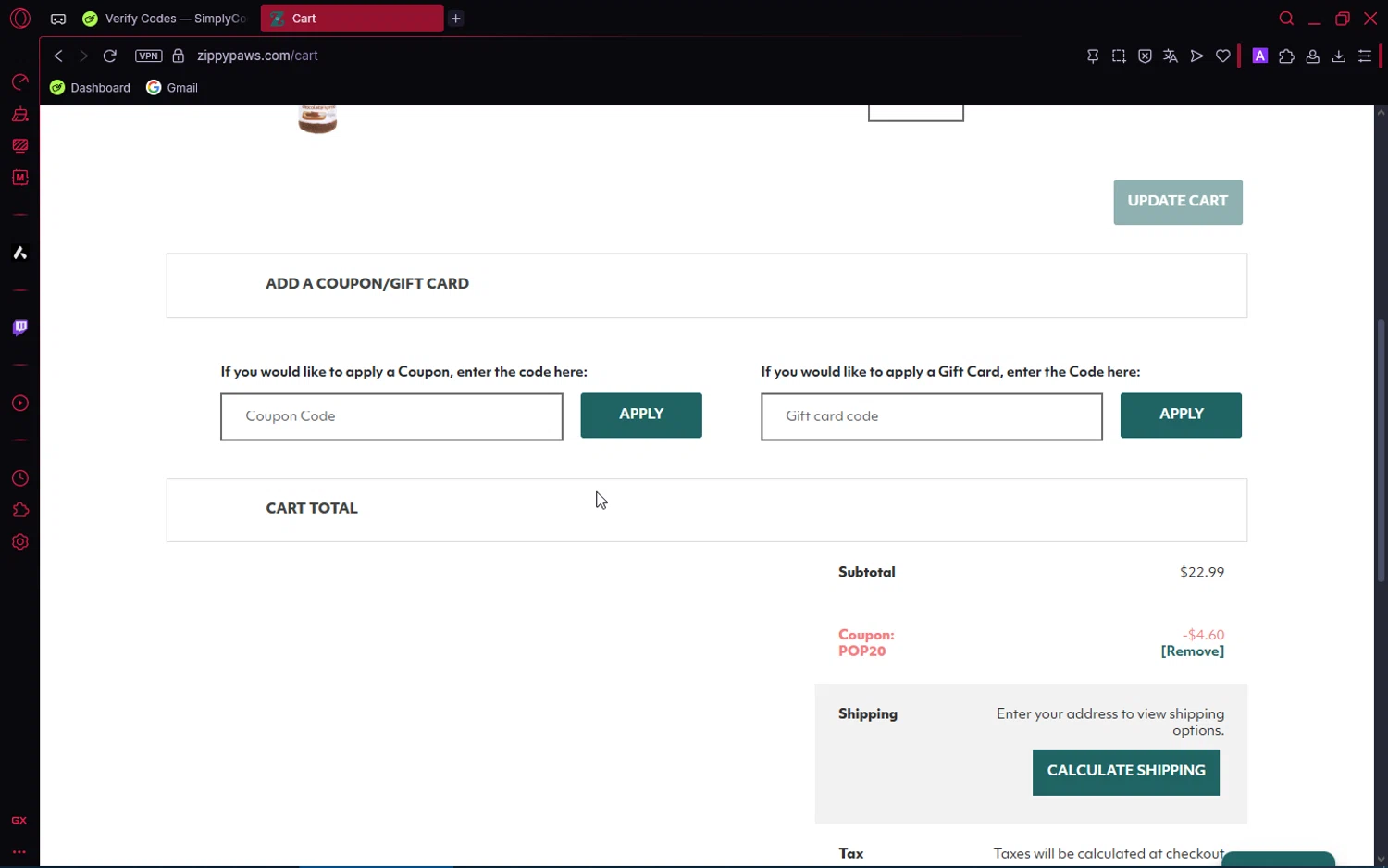Open the Gmail bookmark

[x=172, y=88]
